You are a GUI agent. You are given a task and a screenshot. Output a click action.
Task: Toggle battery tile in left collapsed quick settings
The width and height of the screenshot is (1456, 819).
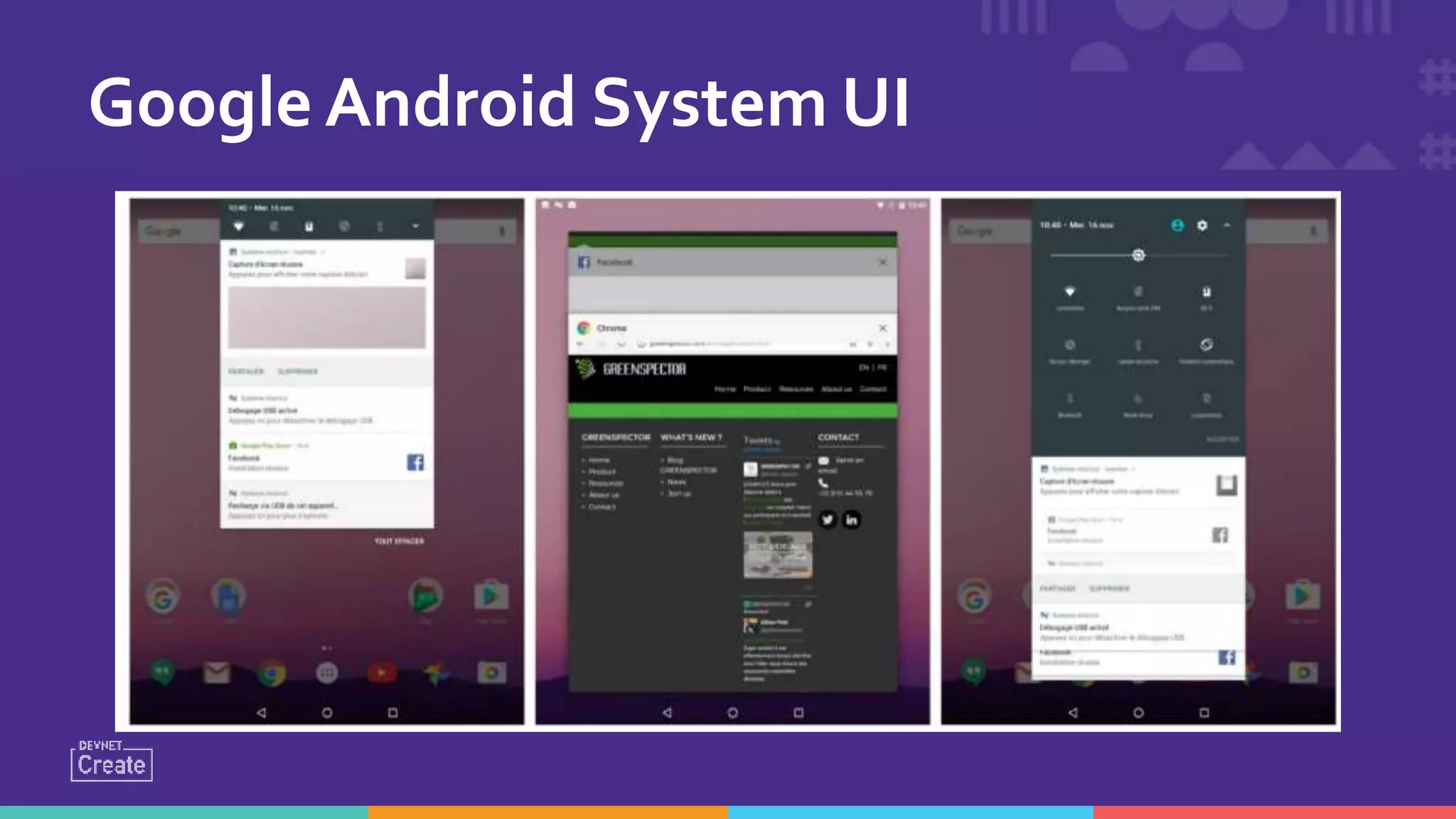point(309,226)
